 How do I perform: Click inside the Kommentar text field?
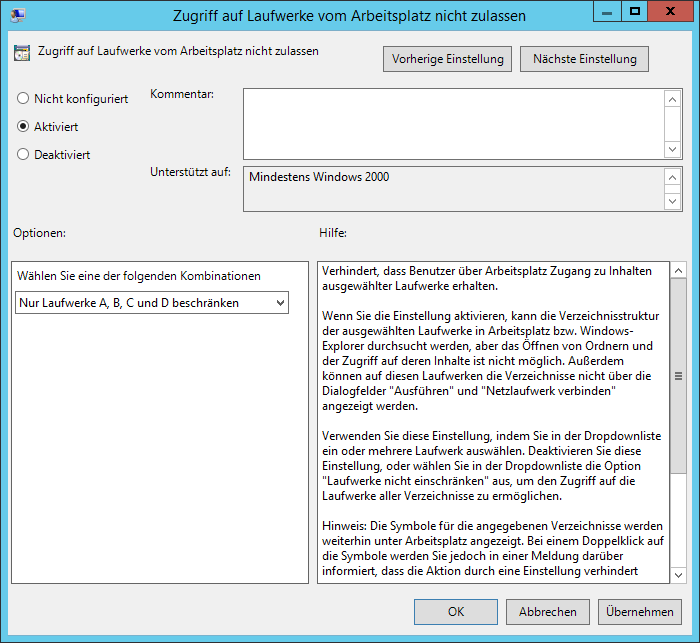(x=454, y=124)
